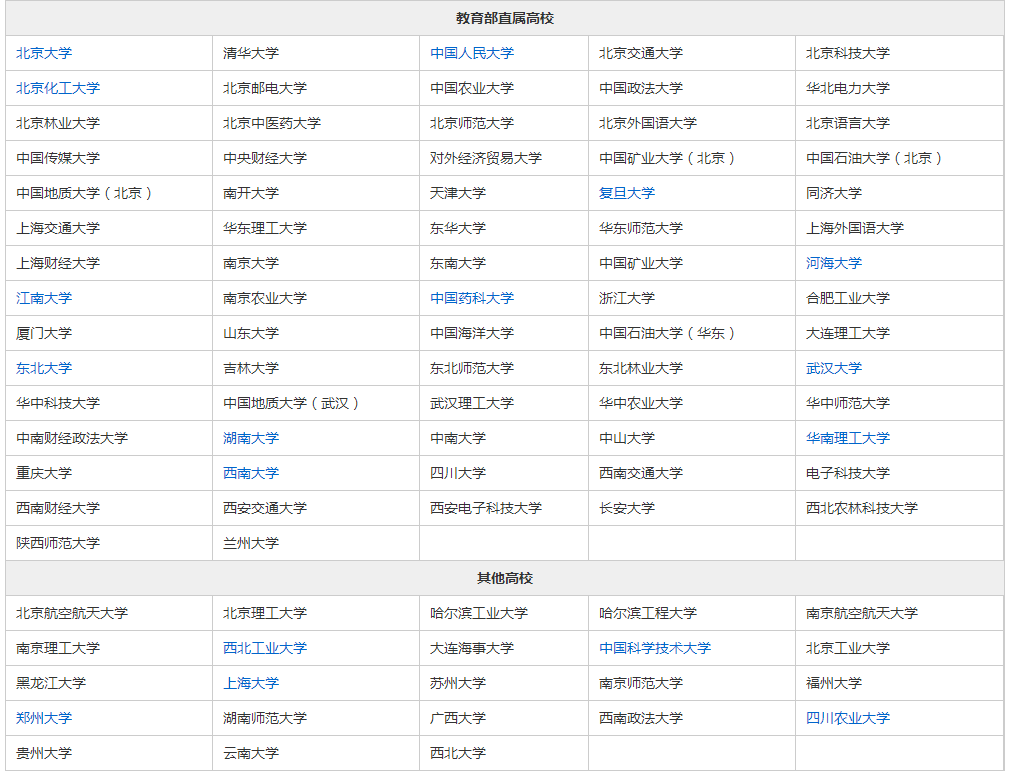Image resolution: width=1010 pixels, height=774 pixels.
Task: Select the 大连海事大学 cell
Action: pos(504,648)
